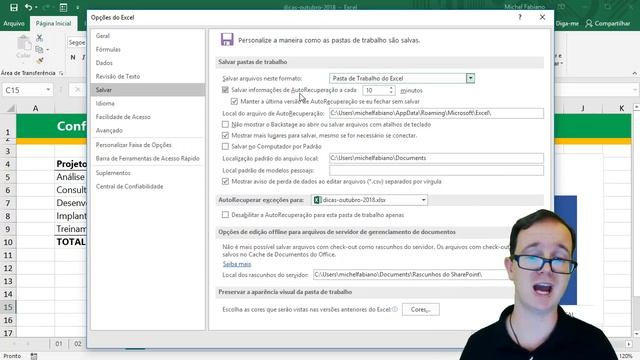The width and height of the screenshot is (640, 360).
Task: Toggle Mostrar aviso de perda de dados checkbox
Action: [x=225, y=181]
